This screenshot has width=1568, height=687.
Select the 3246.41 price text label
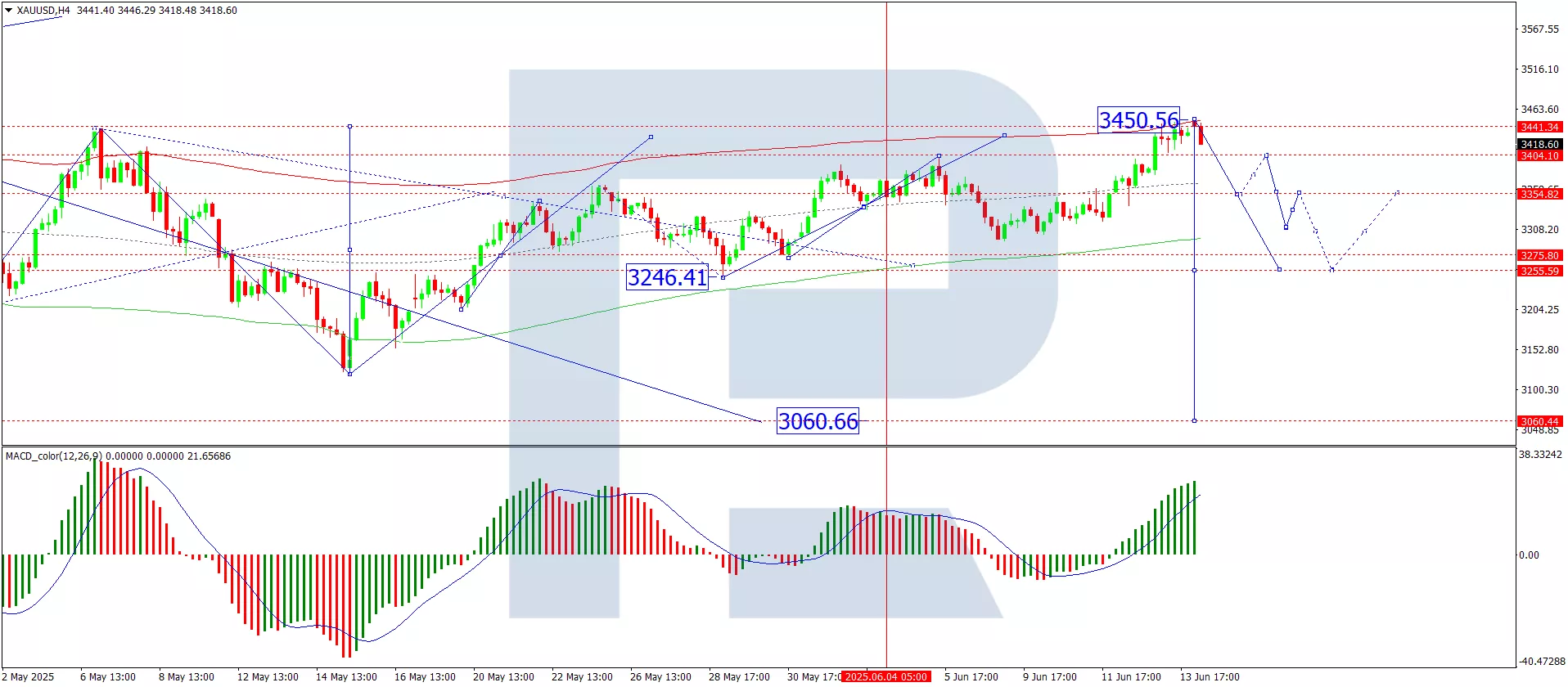(666, 277)
